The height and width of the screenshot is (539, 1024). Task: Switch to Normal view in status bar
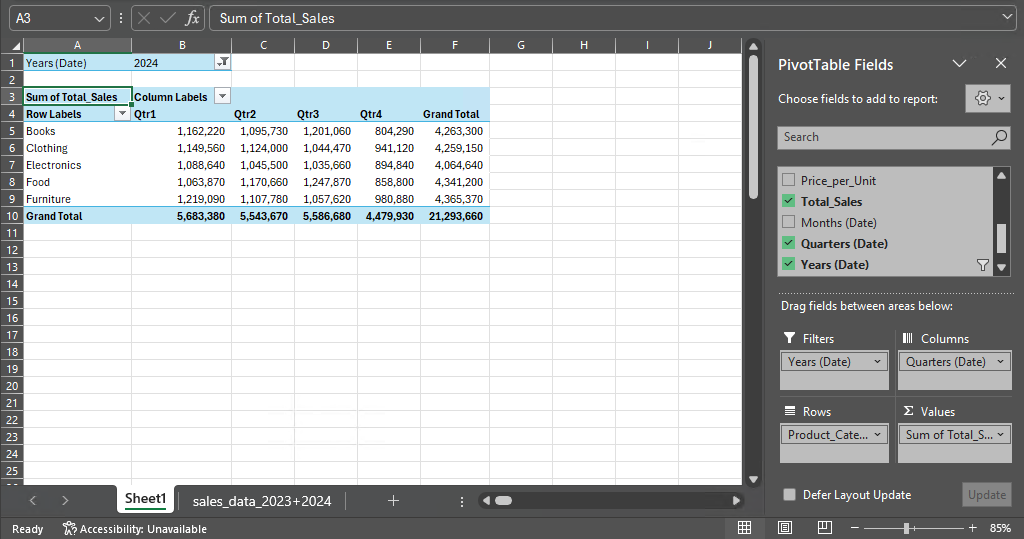coord(744,527)
